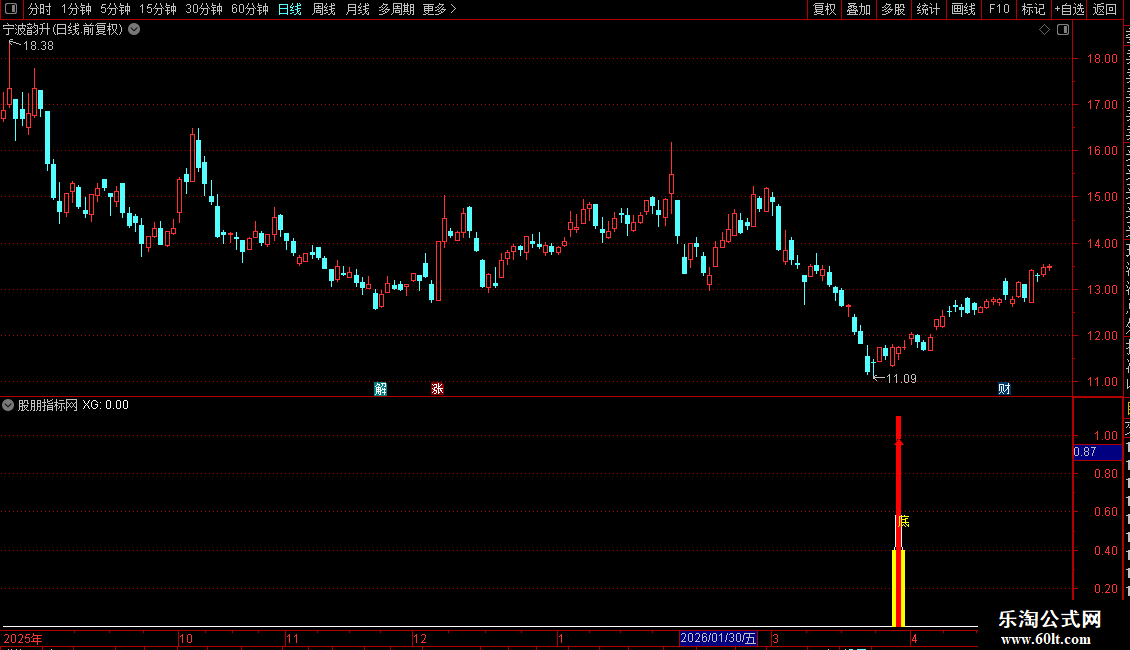
Task: Select the 1分钟 period tab
Action: [x=76, y=9]
